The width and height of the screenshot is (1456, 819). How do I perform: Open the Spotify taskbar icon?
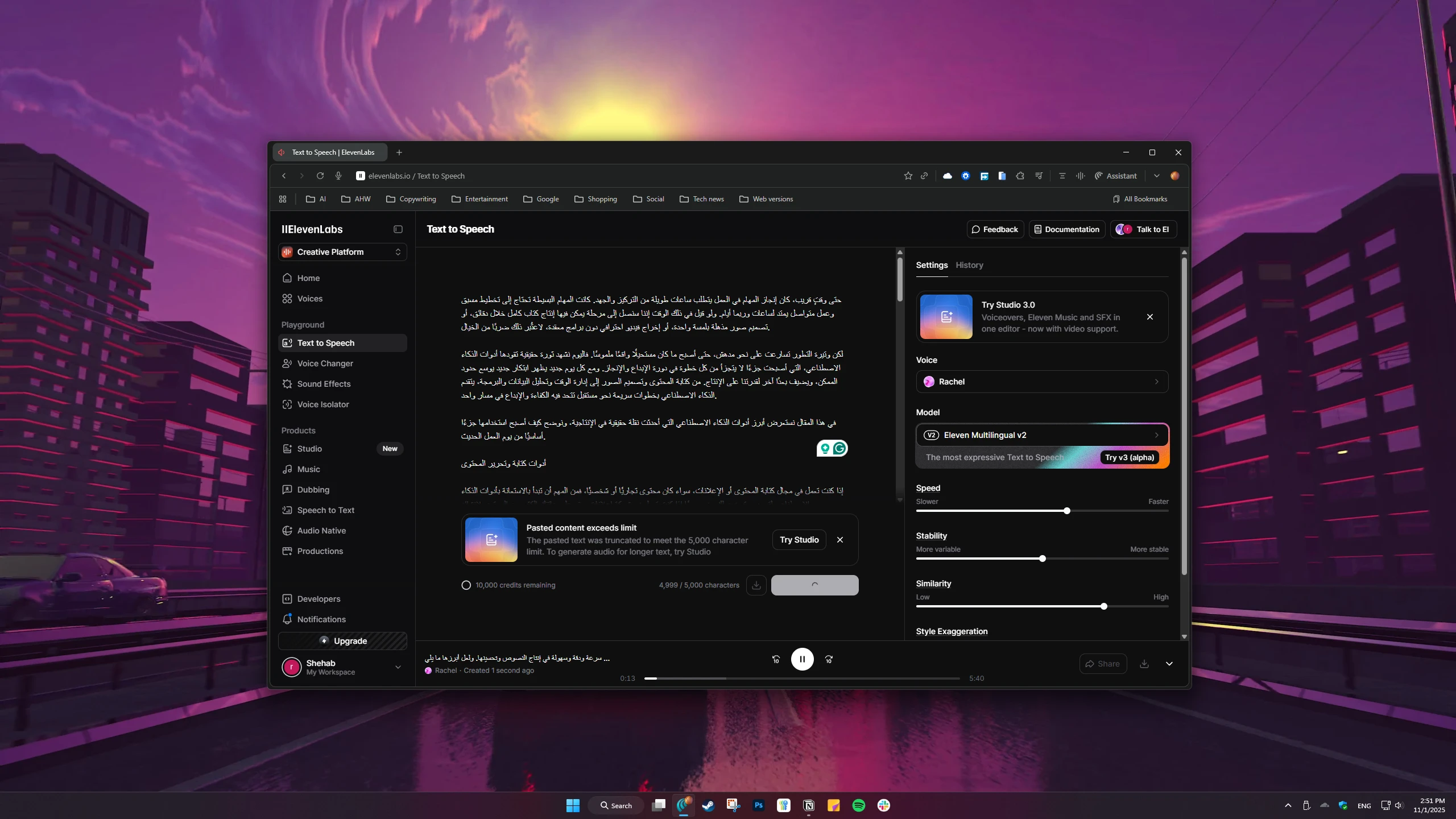coord(858,805)
